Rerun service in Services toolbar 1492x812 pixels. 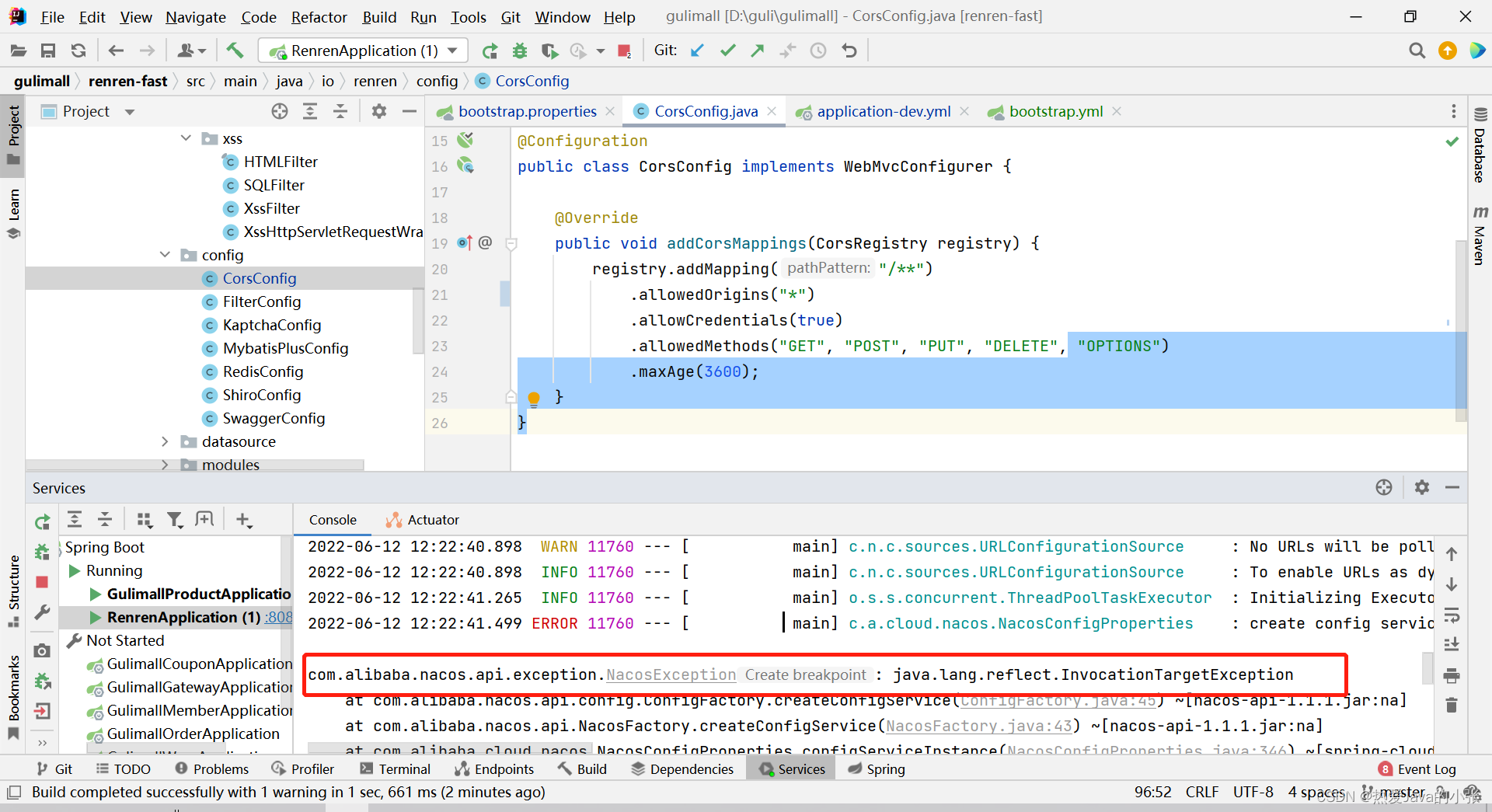coord(43,521)
